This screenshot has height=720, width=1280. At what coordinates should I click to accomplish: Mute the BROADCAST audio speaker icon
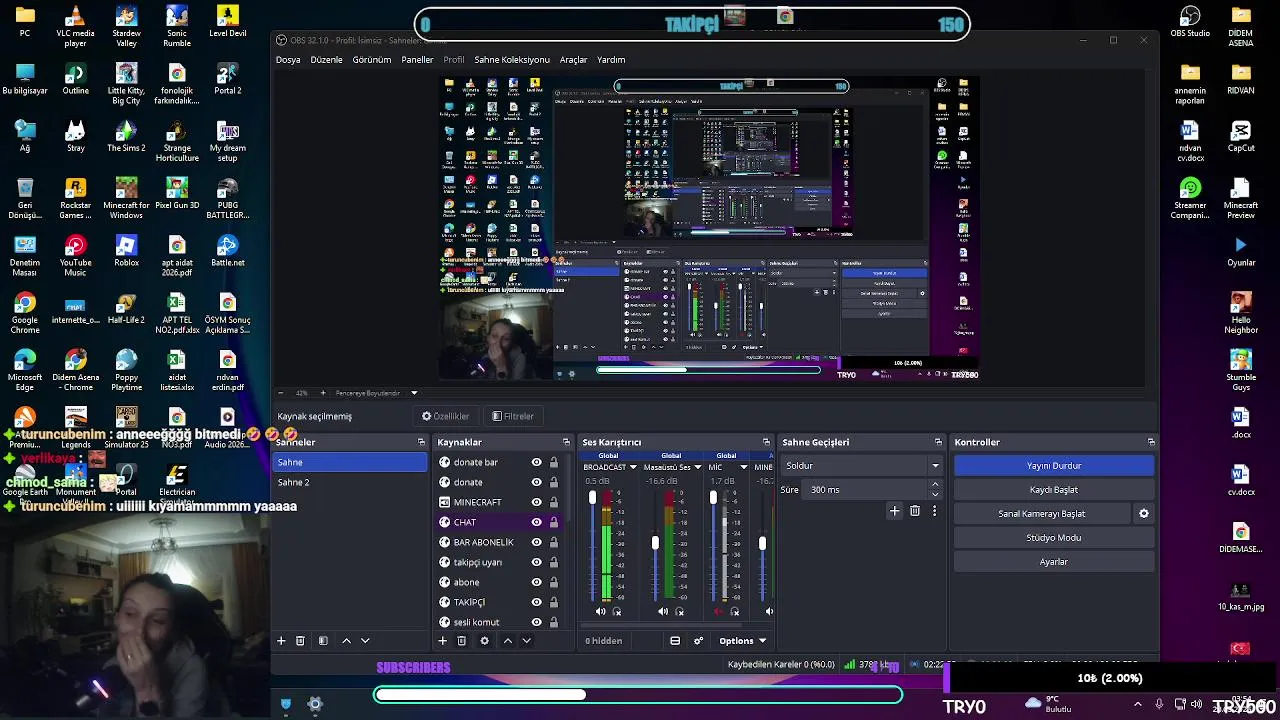point(600,611)
